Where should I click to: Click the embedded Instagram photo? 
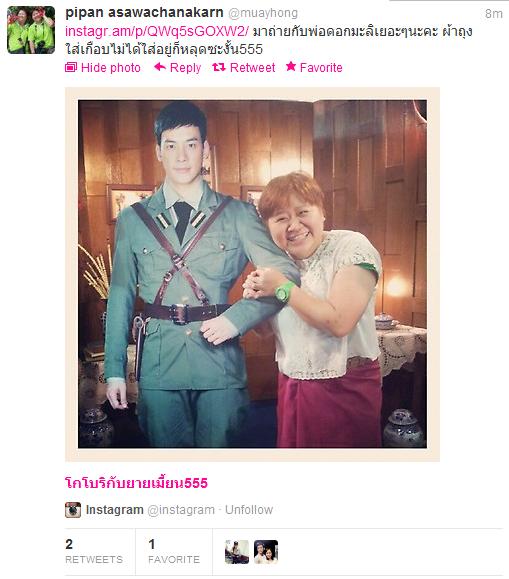pos(252,274)
